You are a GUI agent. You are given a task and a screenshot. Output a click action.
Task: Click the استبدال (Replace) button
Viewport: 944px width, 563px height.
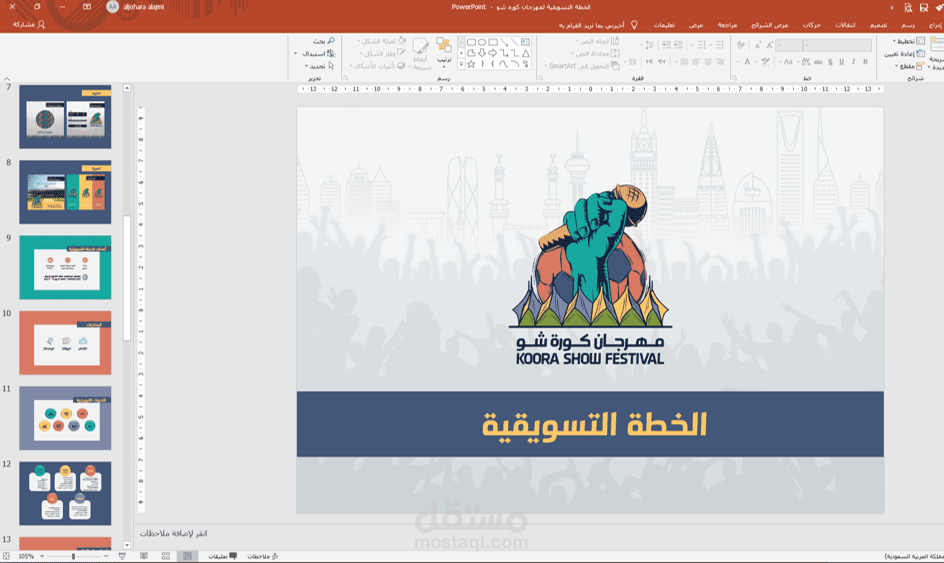point(317,54)
